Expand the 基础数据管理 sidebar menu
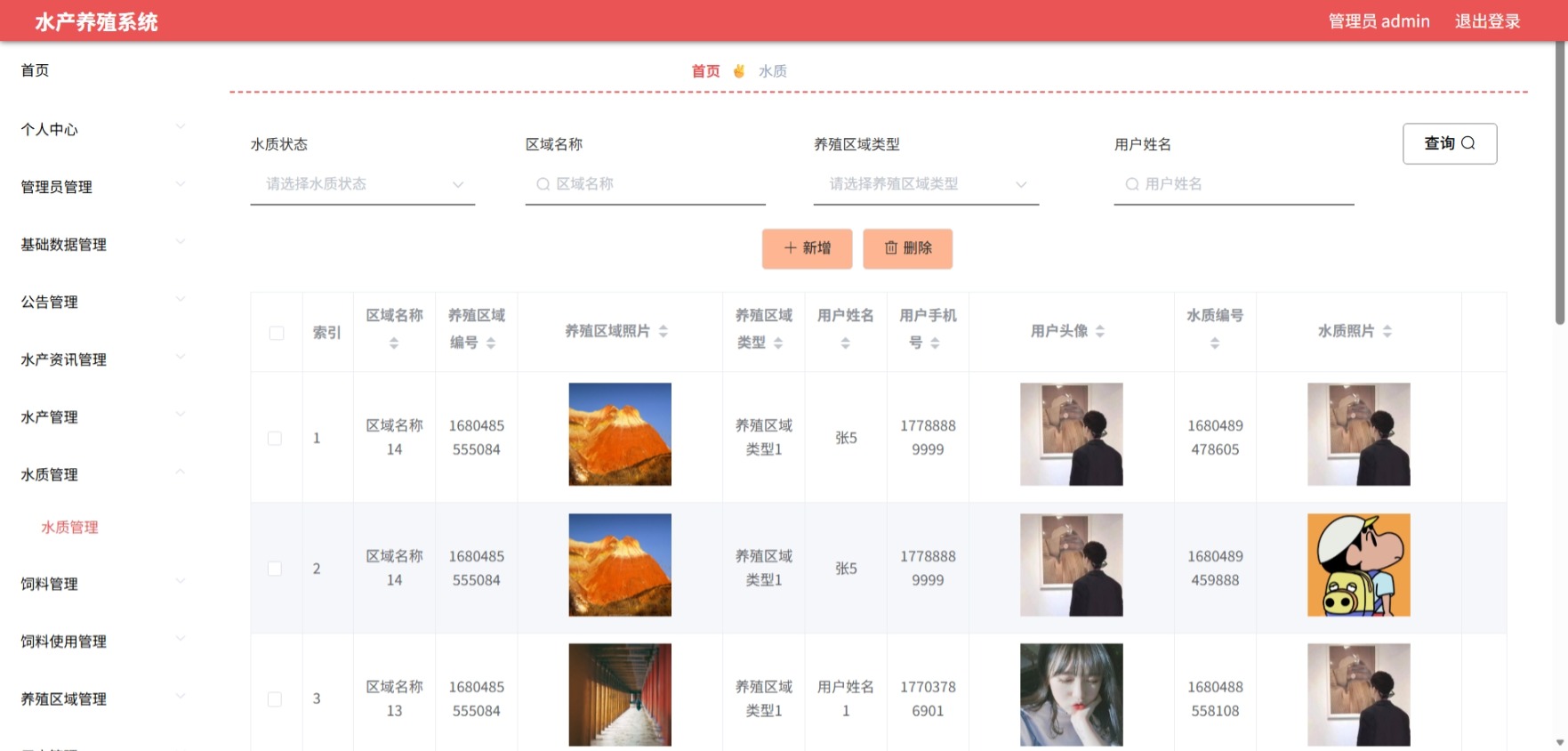The width and height of the screenshot is (1568, 751). pyautogui.click(x=104, y=245)
